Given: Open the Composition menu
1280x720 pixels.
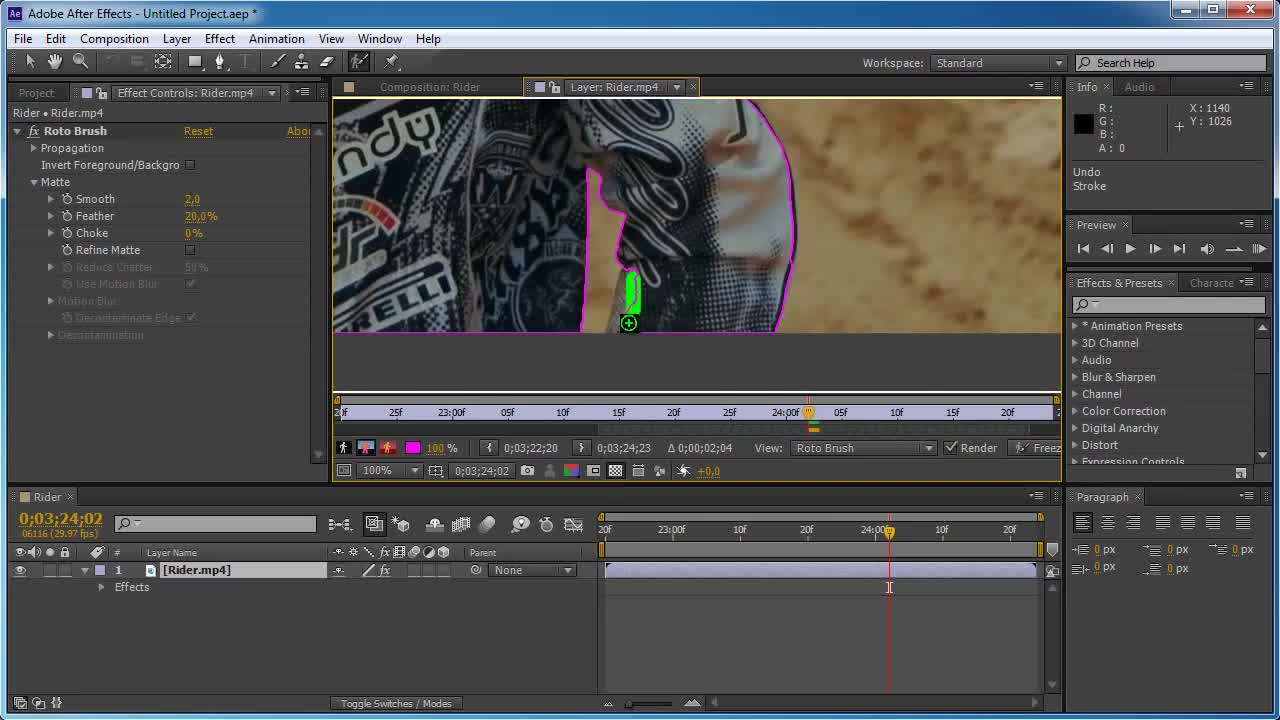Looking at the screenshot, I should (114, 39).
